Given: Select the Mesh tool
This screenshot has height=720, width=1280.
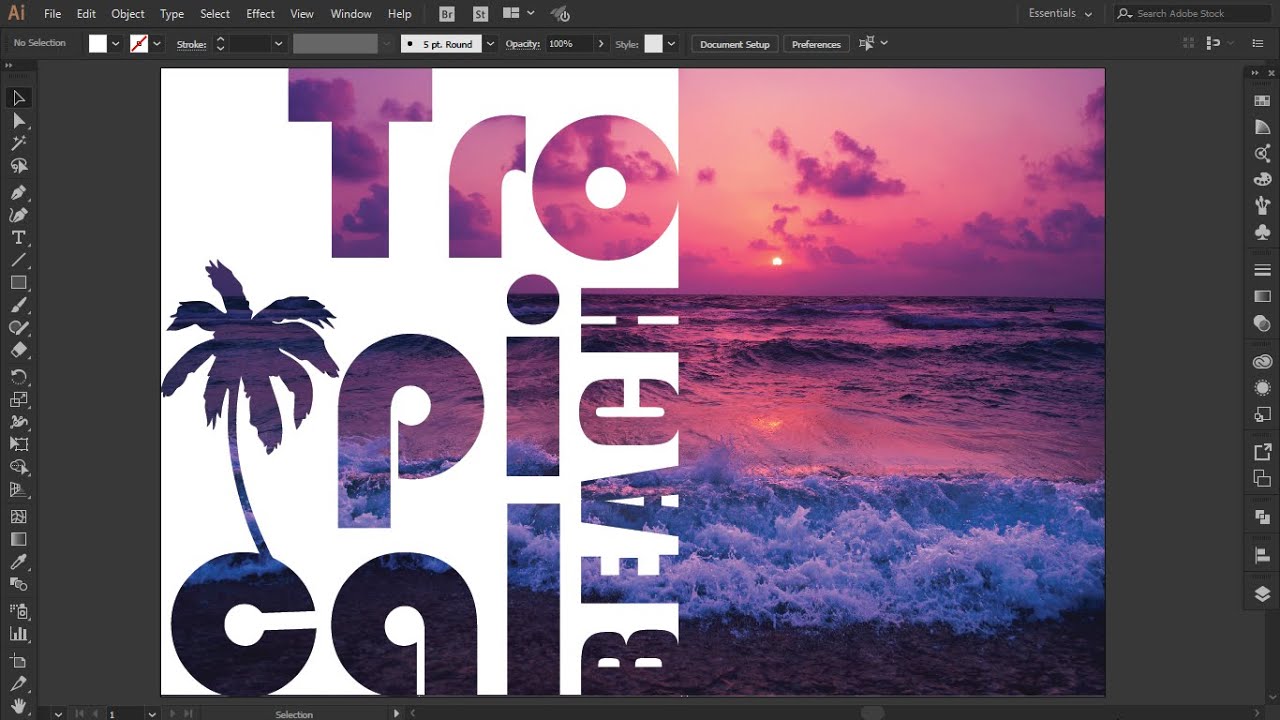Looking at the screenshot, I should [18, 517].
